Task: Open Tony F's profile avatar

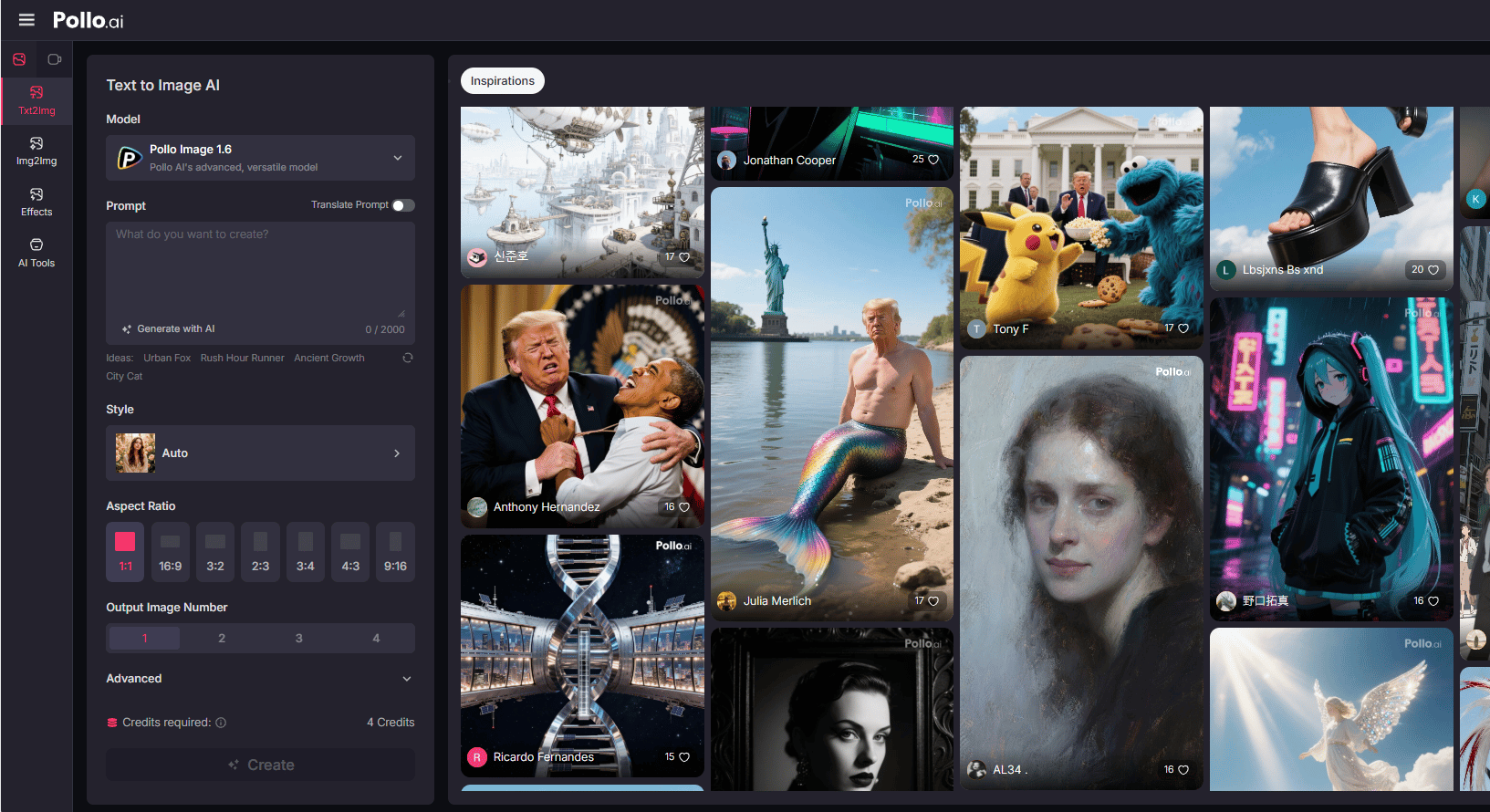Action: tap(976, 329)
